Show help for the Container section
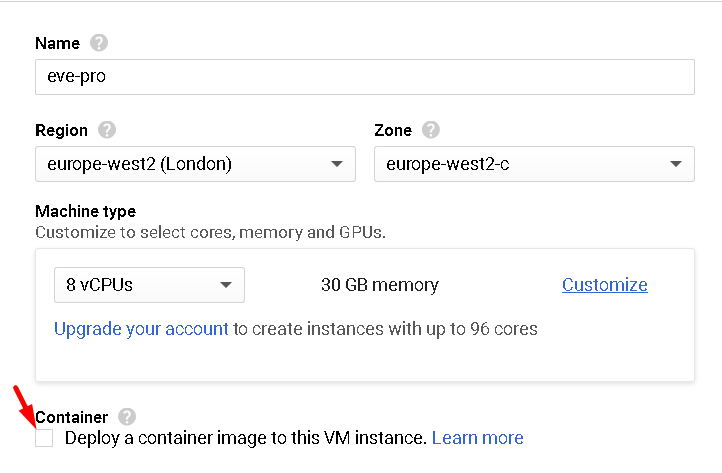The image size is (722, 473). click(127, 417)
